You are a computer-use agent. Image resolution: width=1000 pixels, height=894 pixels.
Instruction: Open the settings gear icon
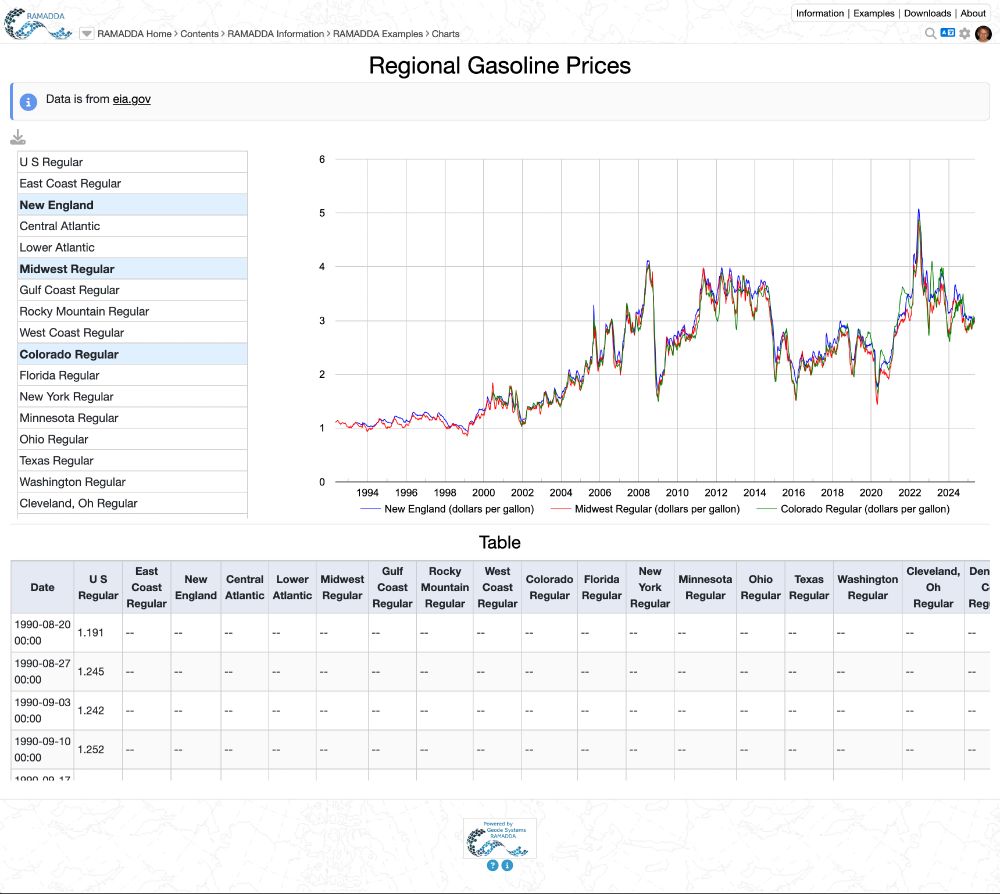tap(965, 33)
